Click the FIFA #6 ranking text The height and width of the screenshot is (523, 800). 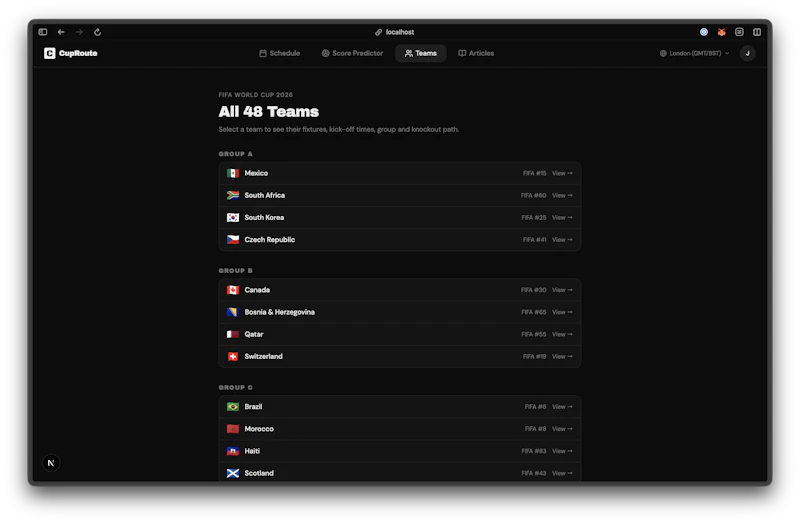click(x=535, y=407)
